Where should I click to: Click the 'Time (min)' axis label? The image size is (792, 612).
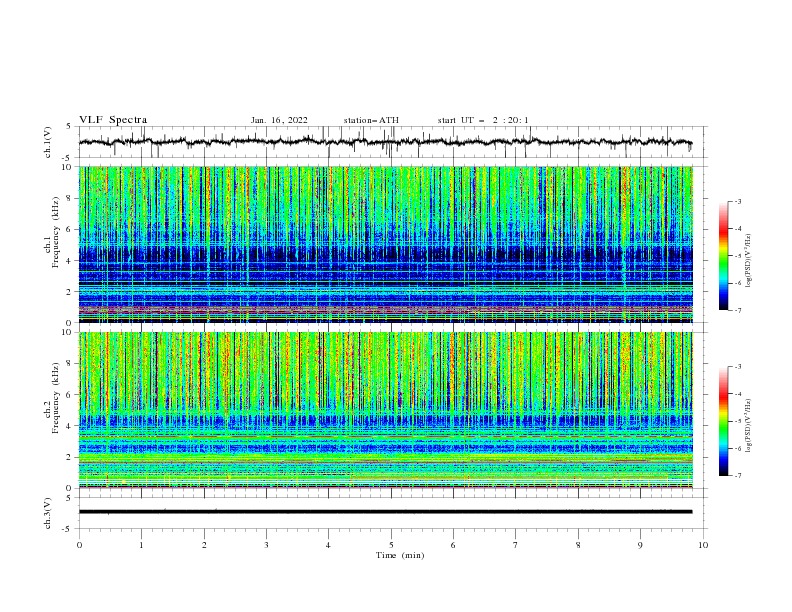[x=400, y=555]
